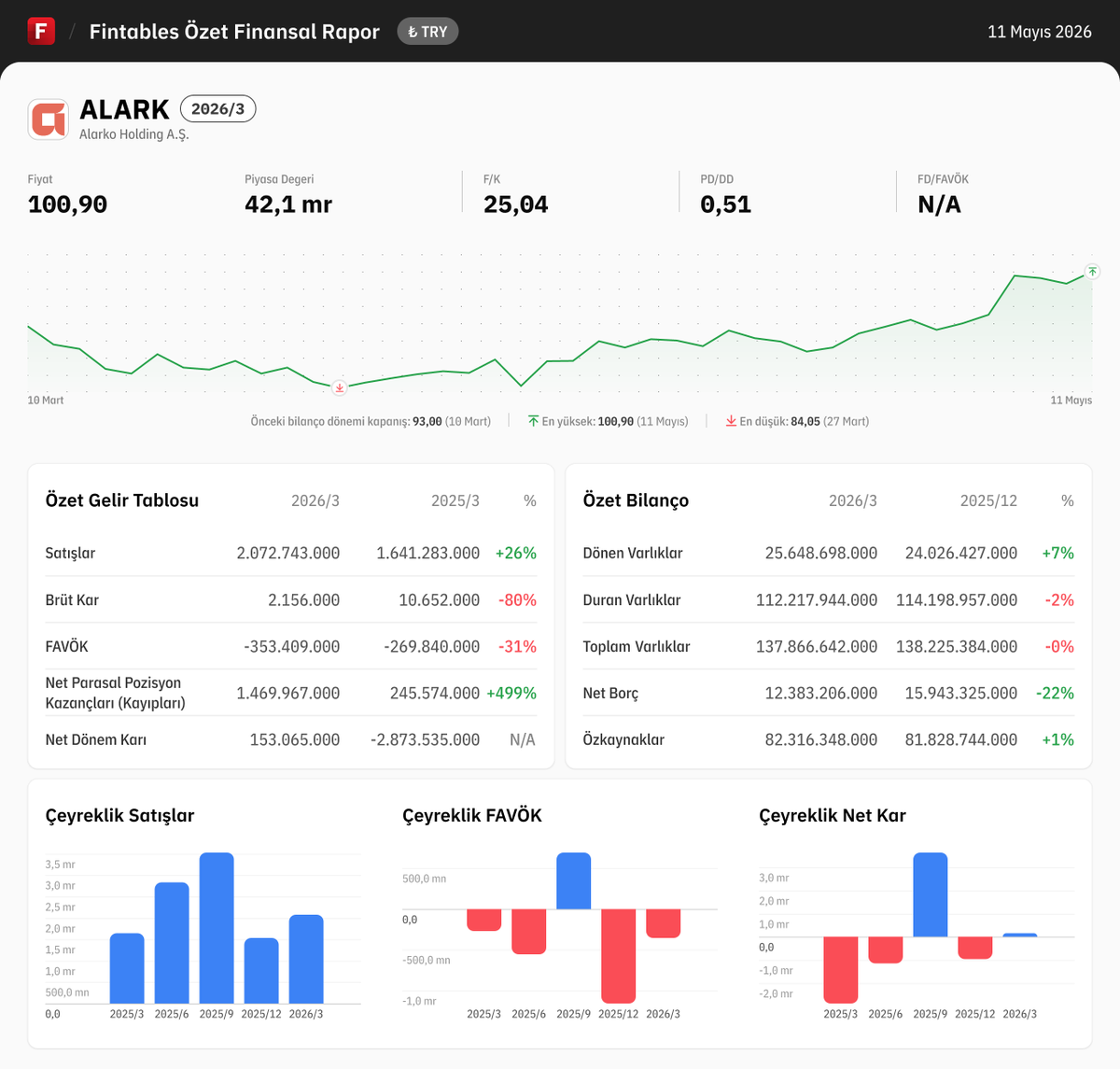
Task: Click the FAVÖK change -31%
Action: pyautogui.click(x=518, y=646)
